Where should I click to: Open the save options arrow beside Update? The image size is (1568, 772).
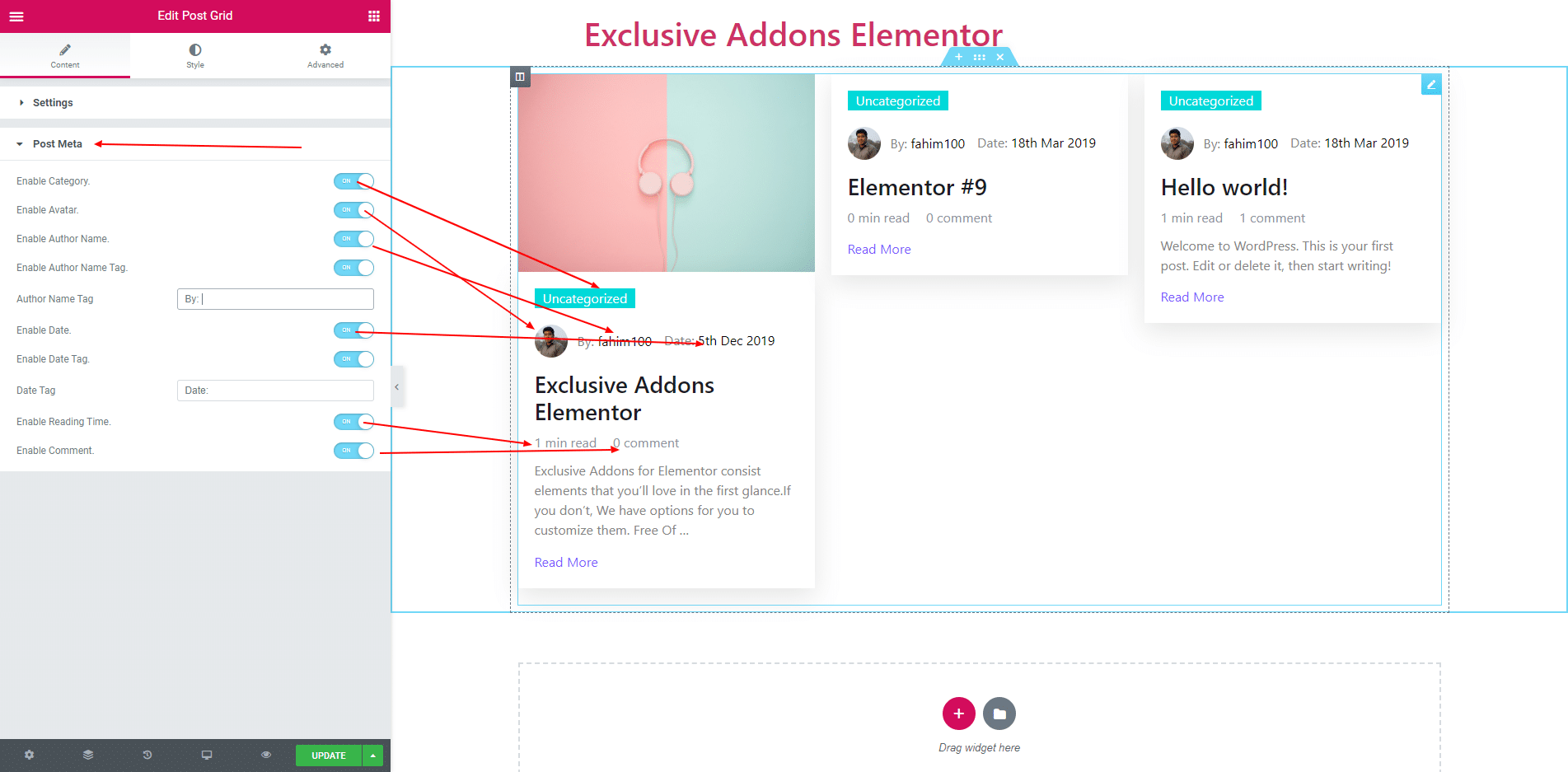click(x=373, y=756)
